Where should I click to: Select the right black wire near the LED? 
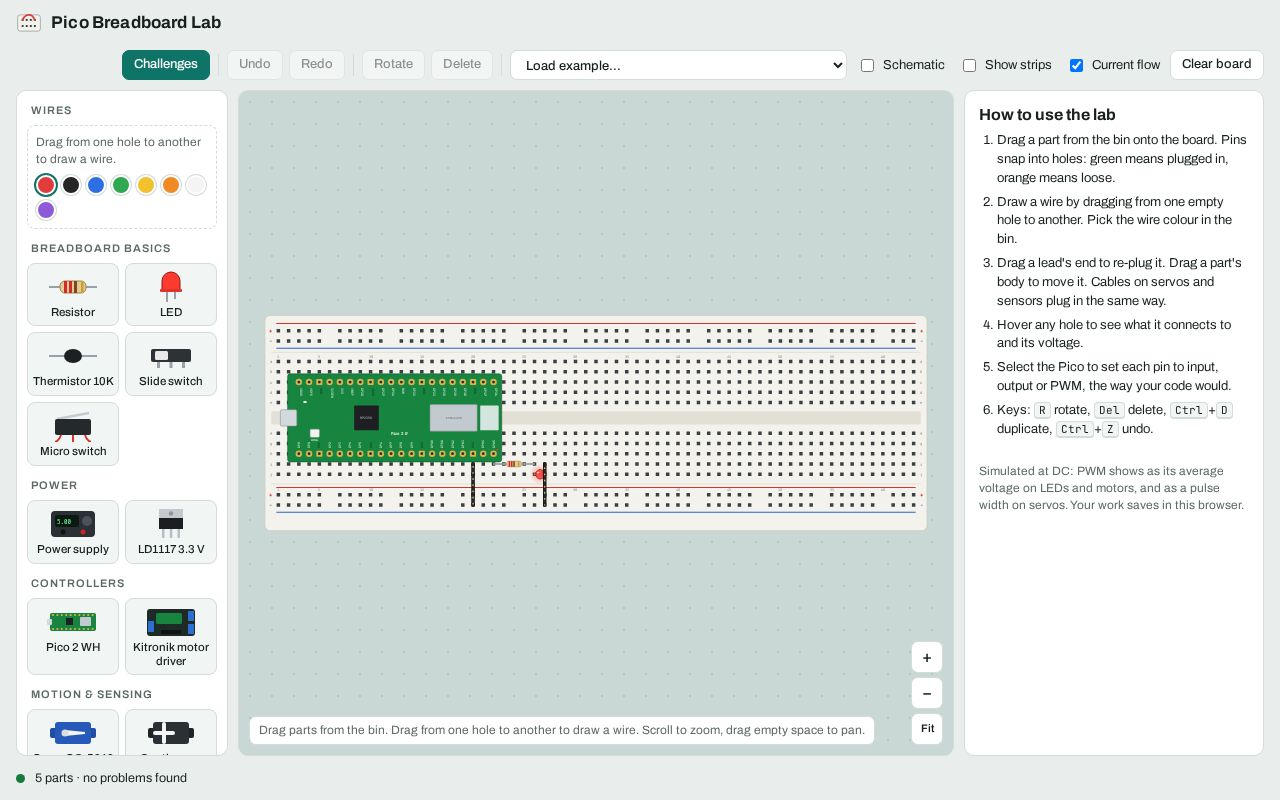coord(544,483)
